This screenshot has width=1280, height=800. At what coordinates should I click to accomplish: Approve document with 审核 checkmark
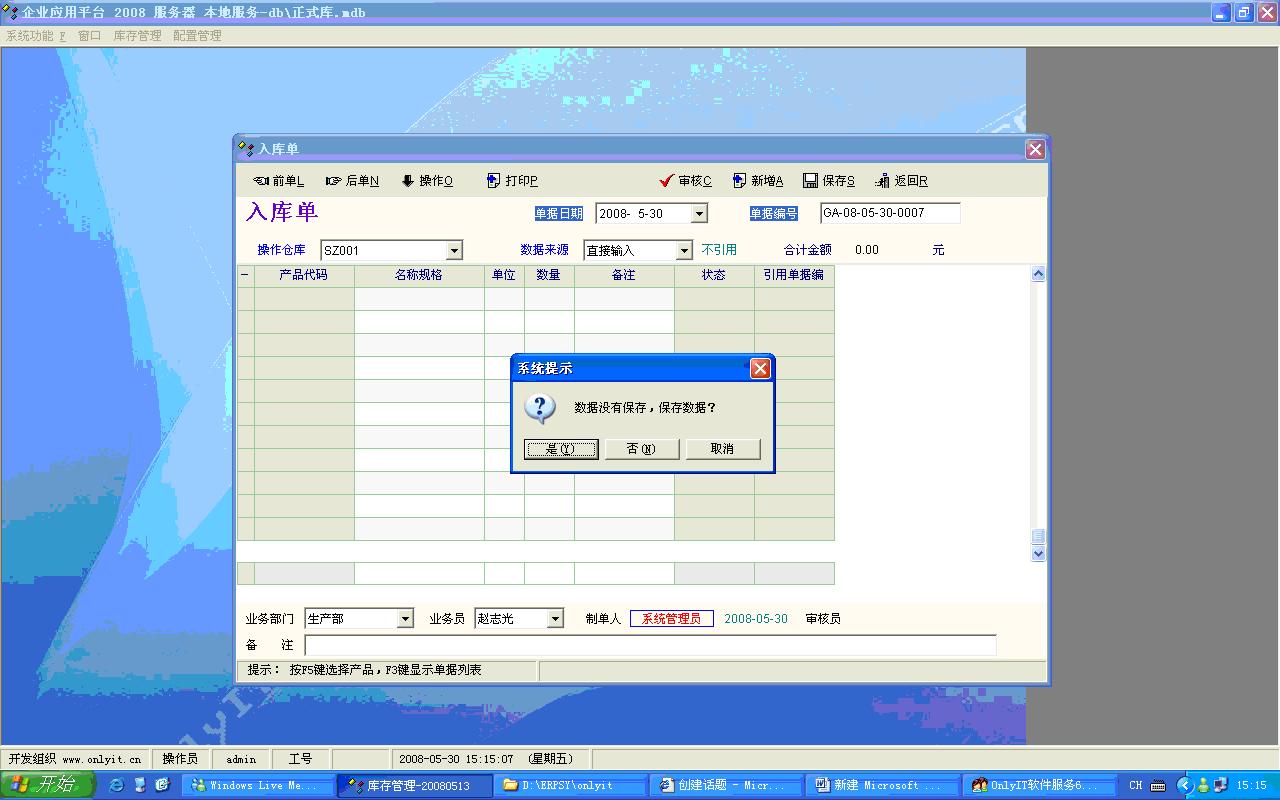[667, 181]
